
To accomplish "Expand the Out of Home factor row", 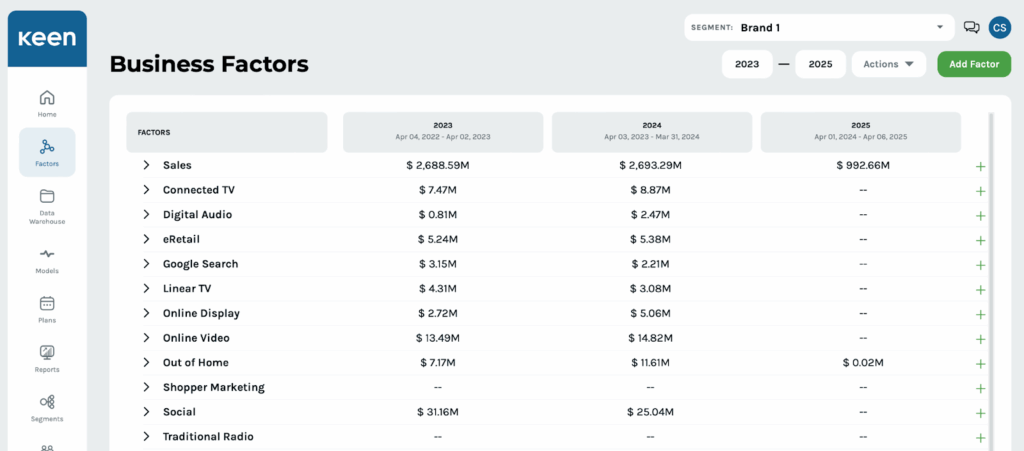I will click(146, 362).
